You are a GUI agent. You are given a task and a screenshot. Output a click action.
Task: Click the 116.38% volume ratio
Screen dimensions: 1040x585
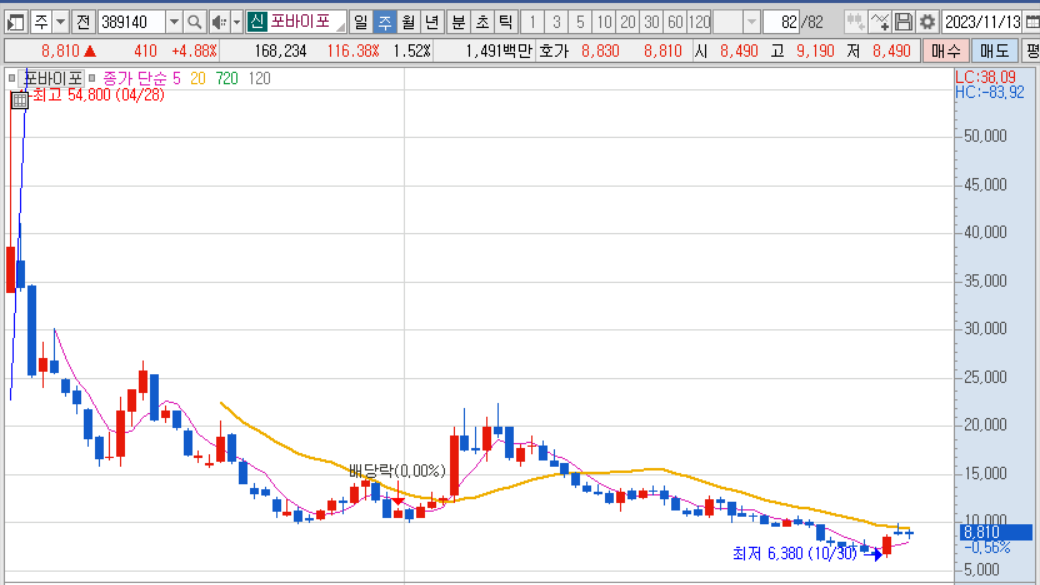pyautogui.click(x=353, y=51)
